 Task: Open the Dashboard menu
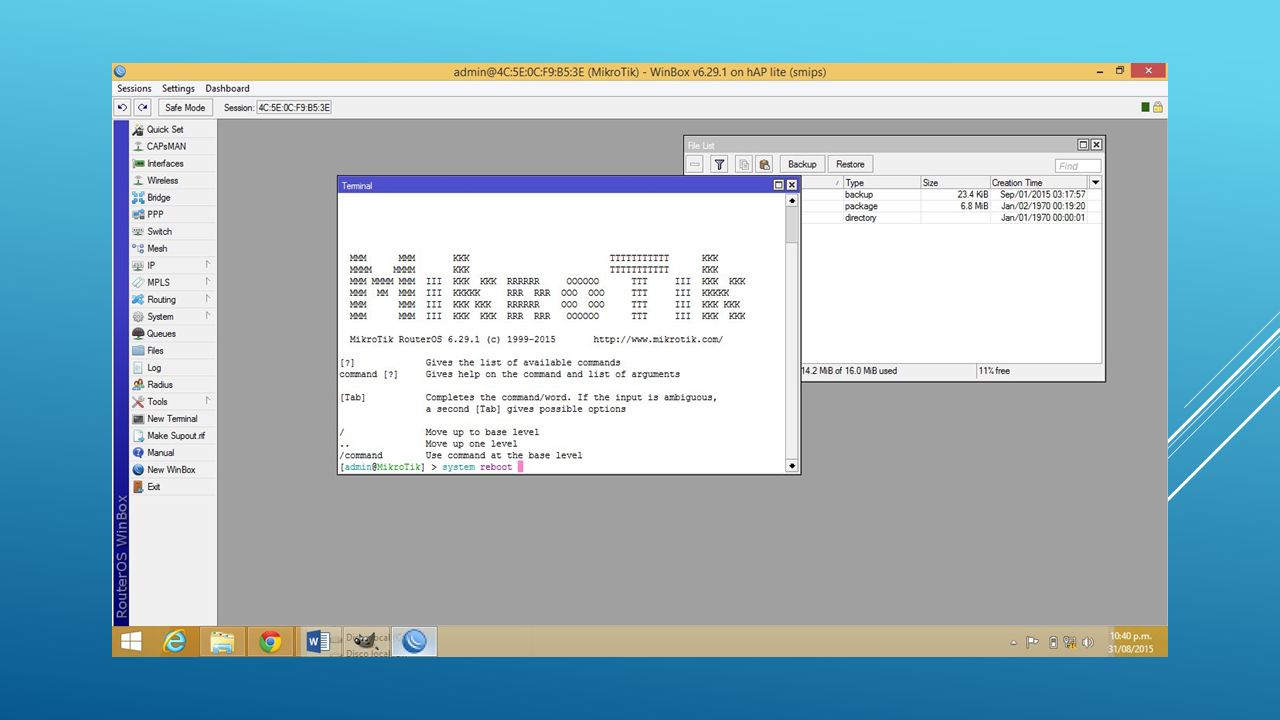pyautogui.click(x=228, y=88)
